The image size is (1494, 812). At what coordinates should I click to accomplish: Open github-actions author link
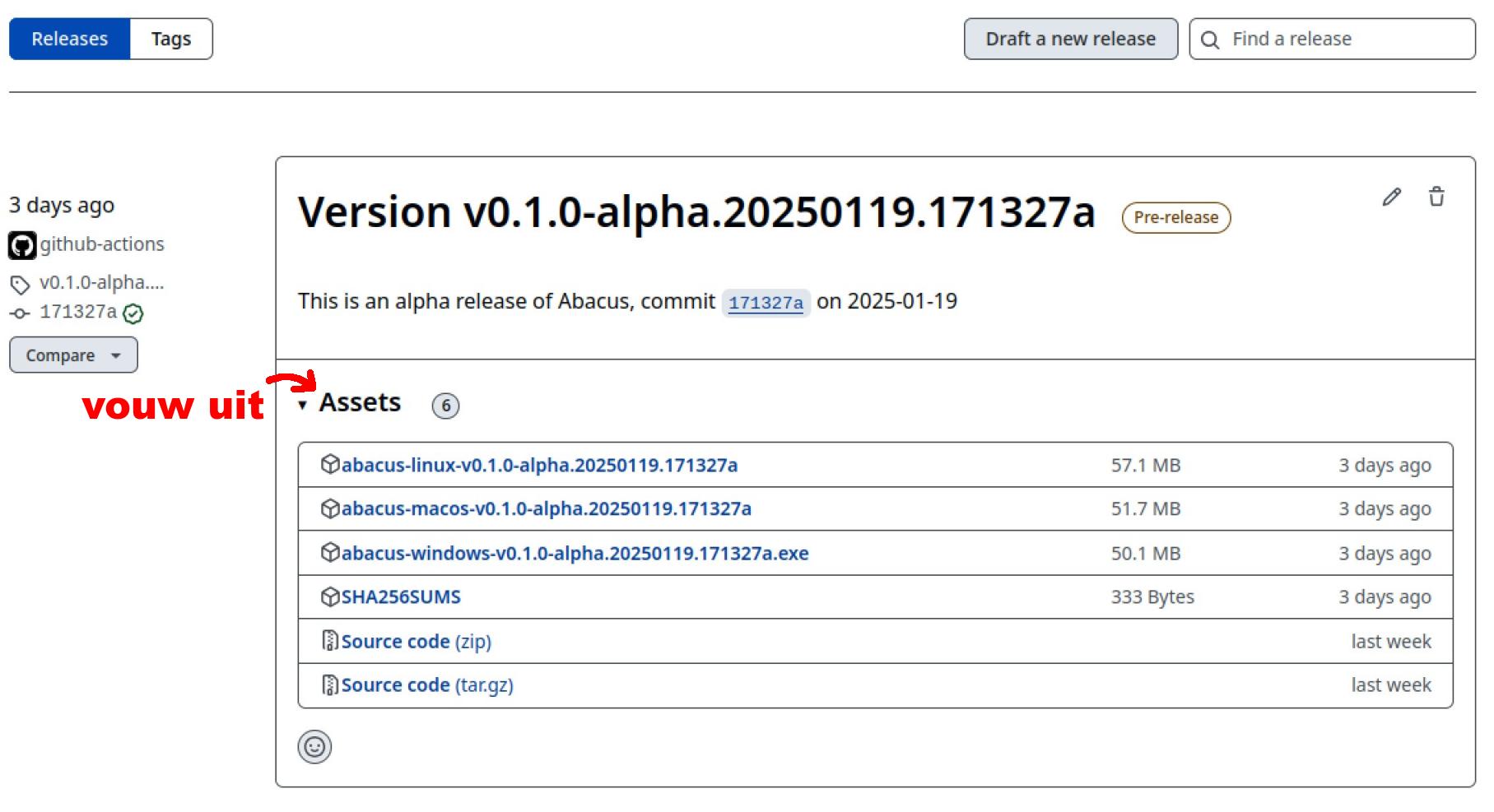(102, 244)
